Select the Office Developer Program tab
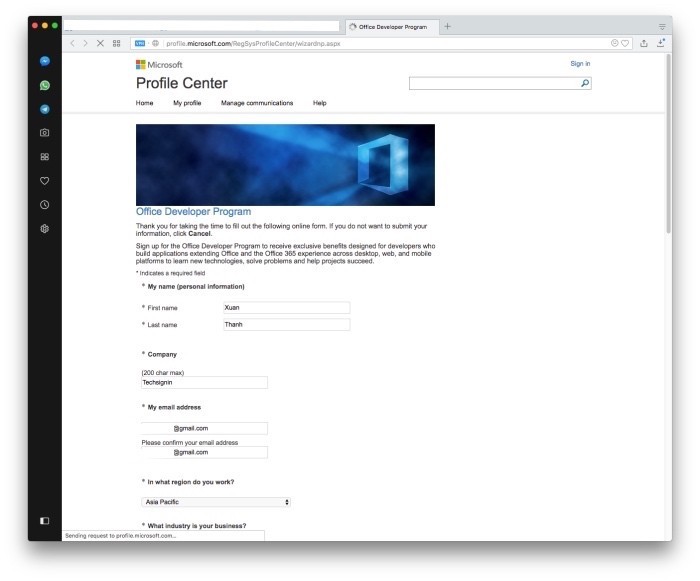Viewport: 700px width, 581px height. pos(392,27)
